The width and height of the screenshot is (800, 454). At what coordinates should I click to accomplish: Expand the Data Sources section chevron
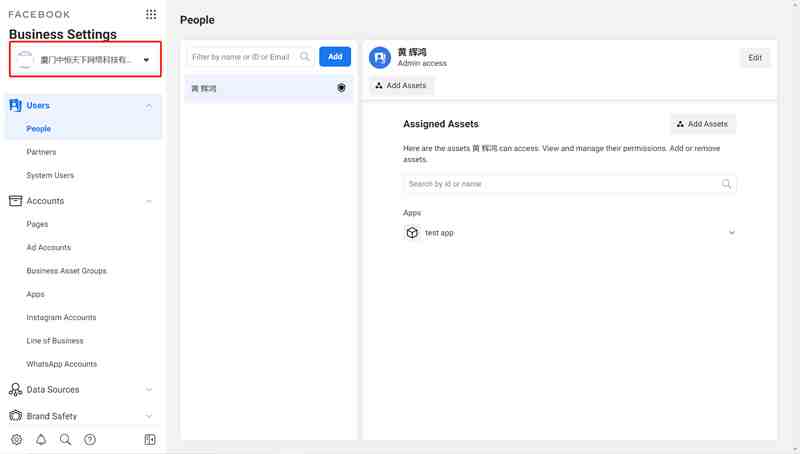[148, 390]
